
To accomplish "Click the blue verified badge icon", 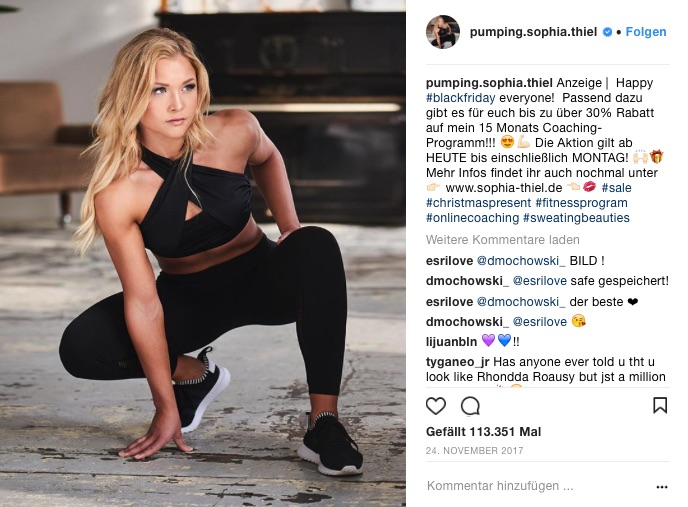I will tap(607, 32).
